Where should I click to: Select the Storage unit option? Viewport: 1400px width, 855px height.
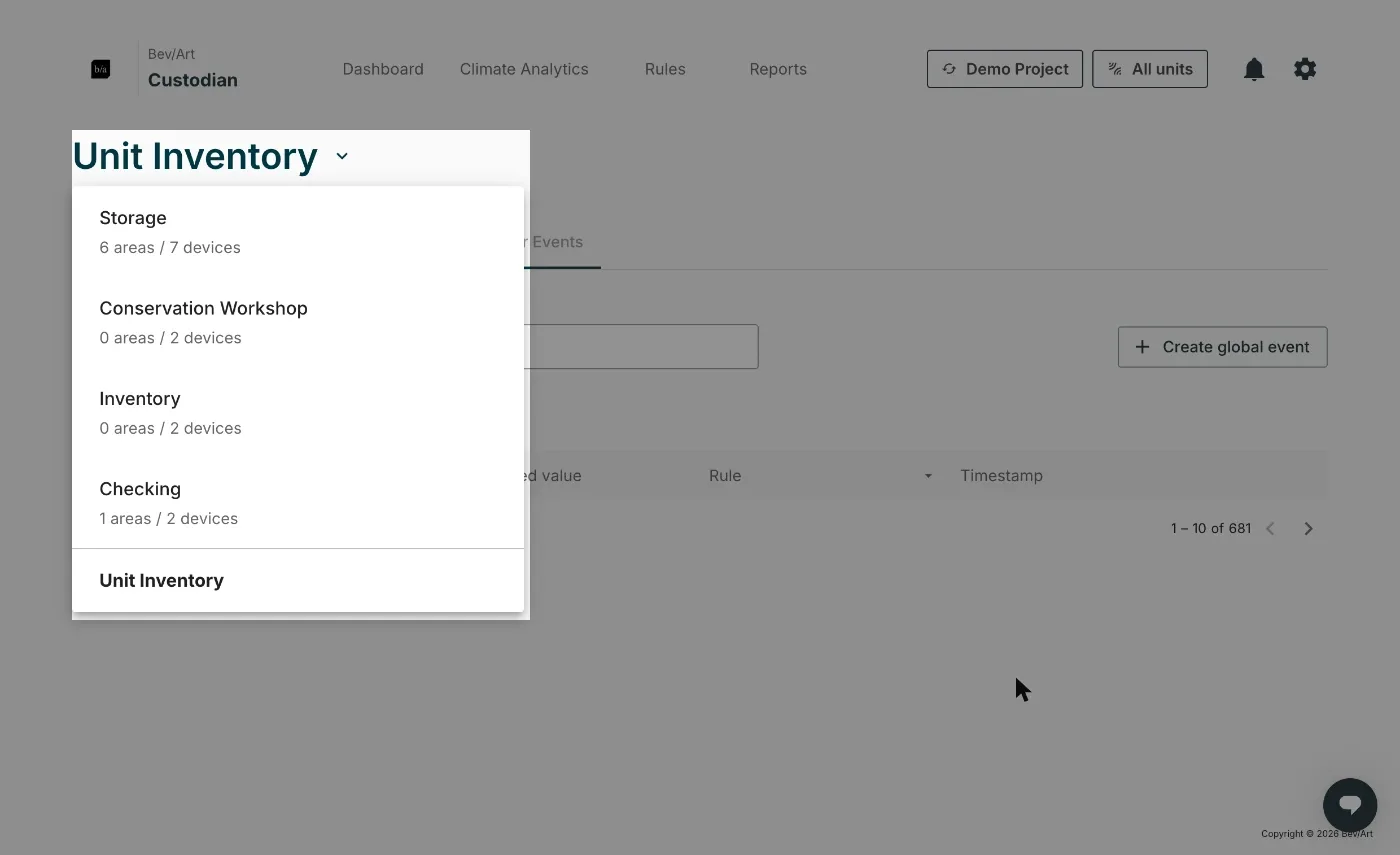(298, 232)
